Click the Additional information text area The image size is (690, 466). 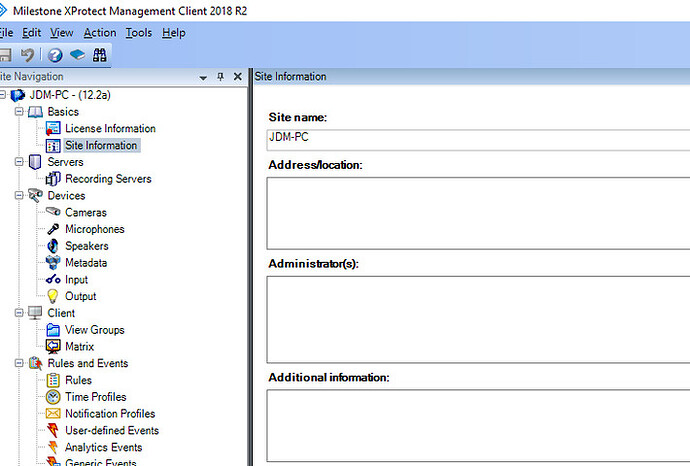(478, 426)
